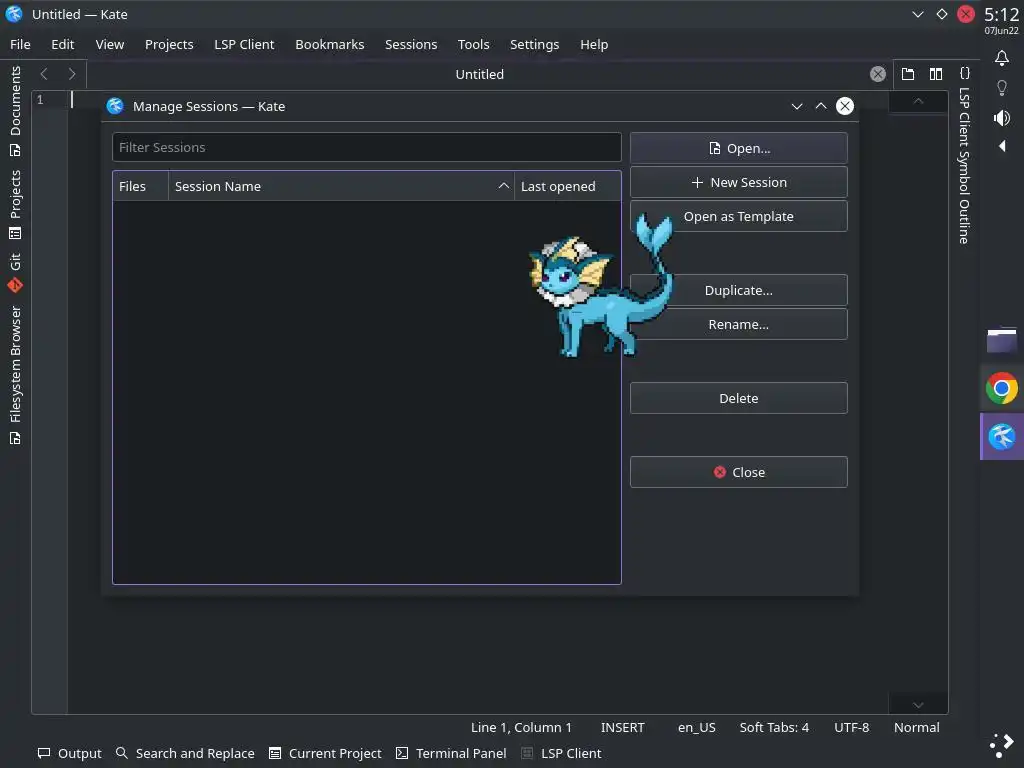Toggle the INSERT mode indicator
Image resolution: width=1024 pixels, height=768 pixels.
click(x=622, y=728)
